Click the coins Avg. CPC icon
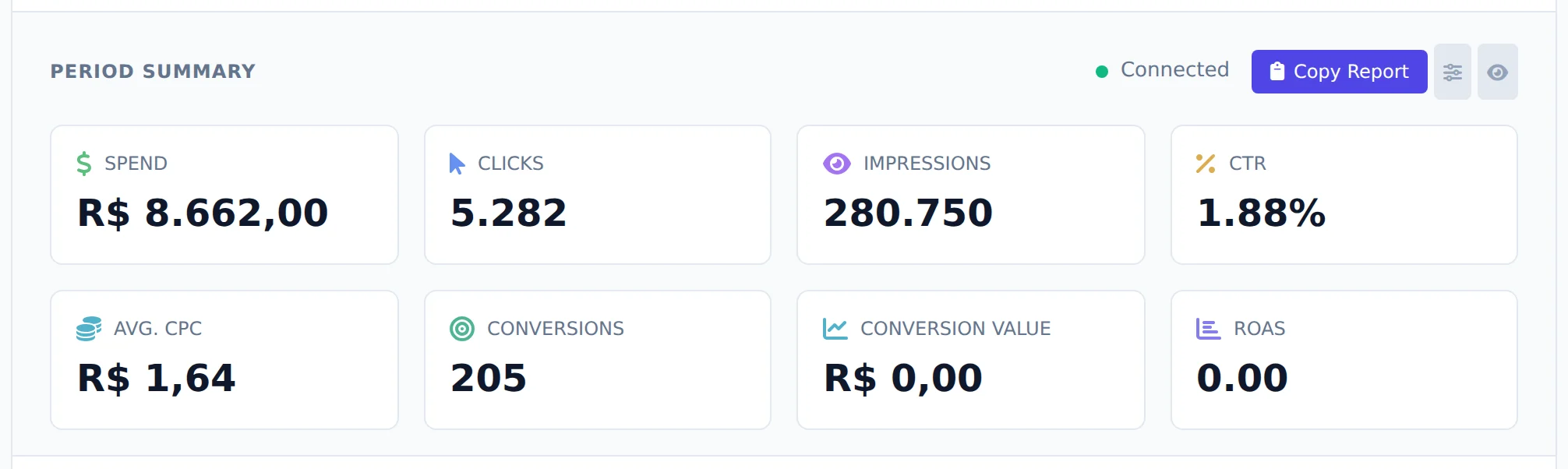1568x469 pixels. (x=89, y=329)
